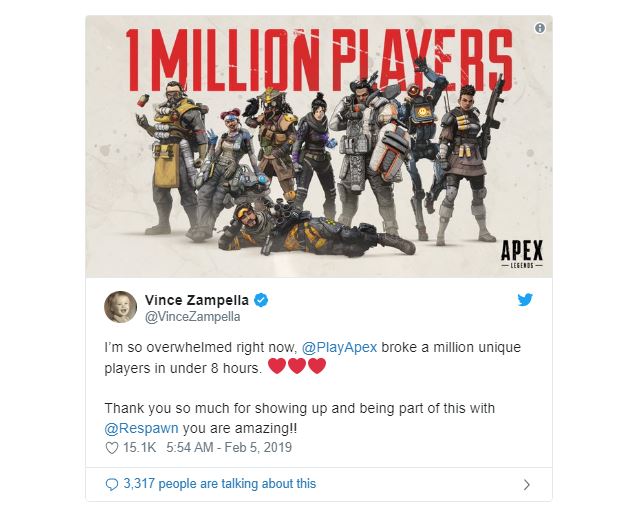Open the 5:54 AM - Feb 5, 2019 timestamp
This screenshot has width=633, height=517.
pos(229,448)
